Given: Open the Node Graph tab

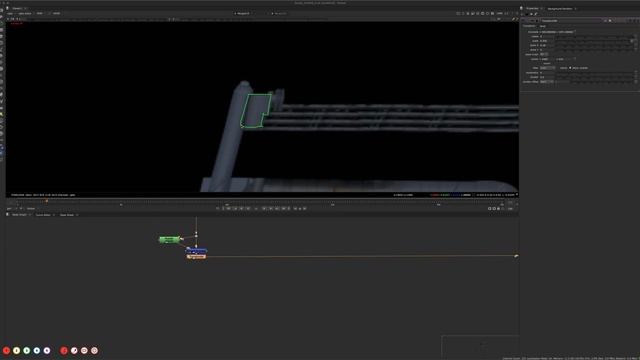Looking at the screenshot, I should coord(19,215).
